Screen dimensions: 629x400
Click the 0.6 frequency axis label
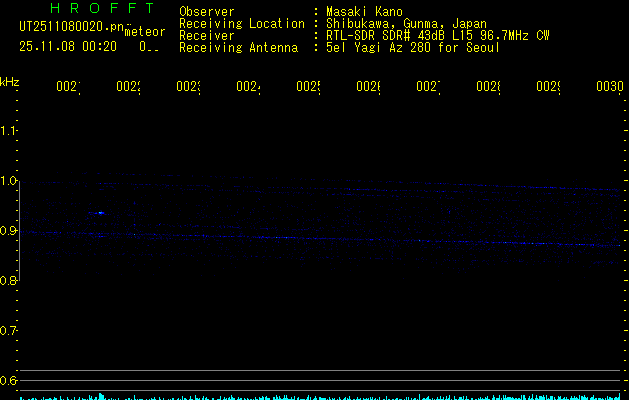pos(9,380)
